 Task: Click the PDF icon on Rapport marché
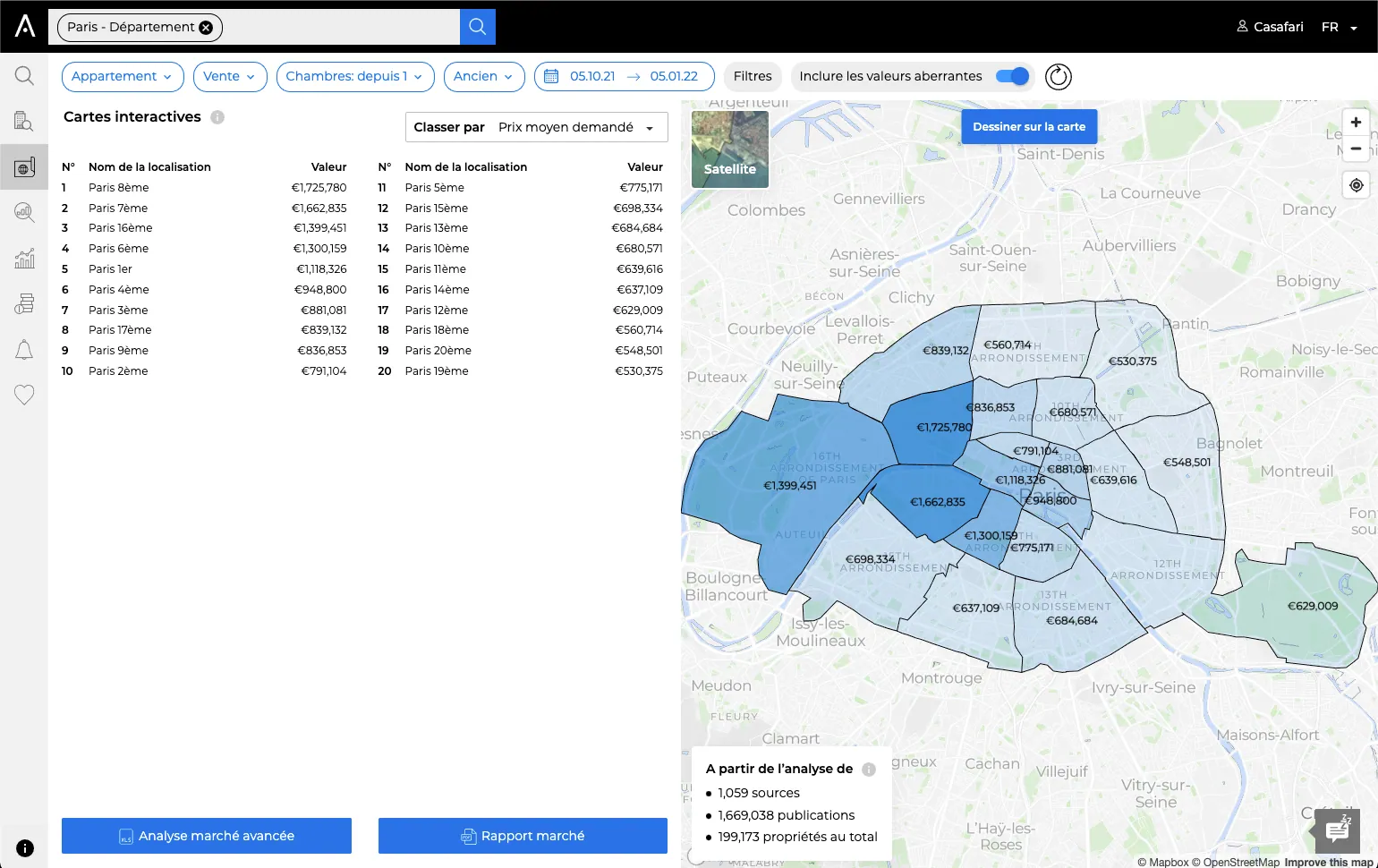[468, 837]
